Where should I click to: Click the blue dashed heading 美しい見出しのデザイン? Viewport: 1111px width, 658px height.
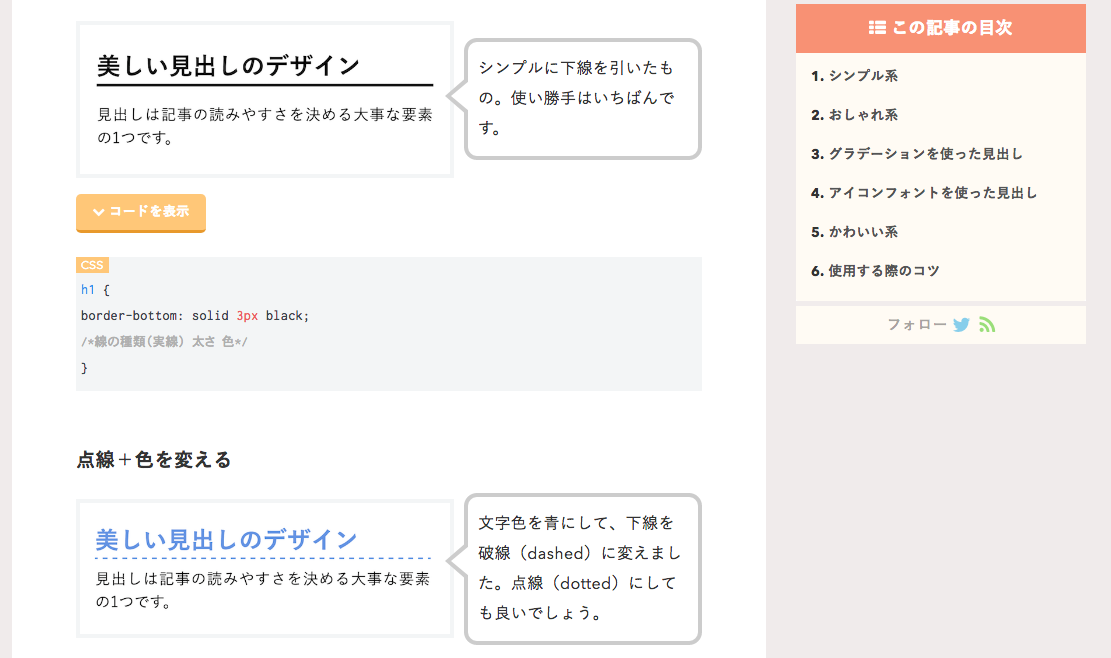[x=226, y=540]
